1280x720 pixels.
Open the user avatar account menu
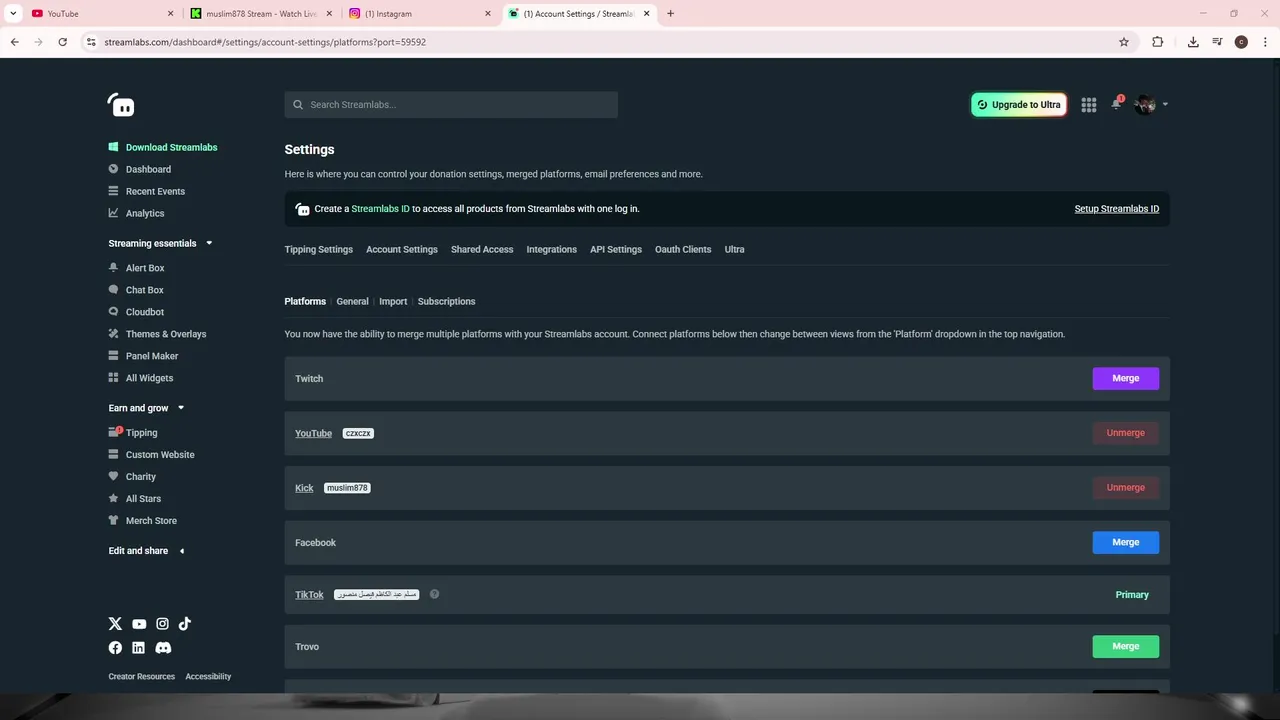pos(1151,105)
